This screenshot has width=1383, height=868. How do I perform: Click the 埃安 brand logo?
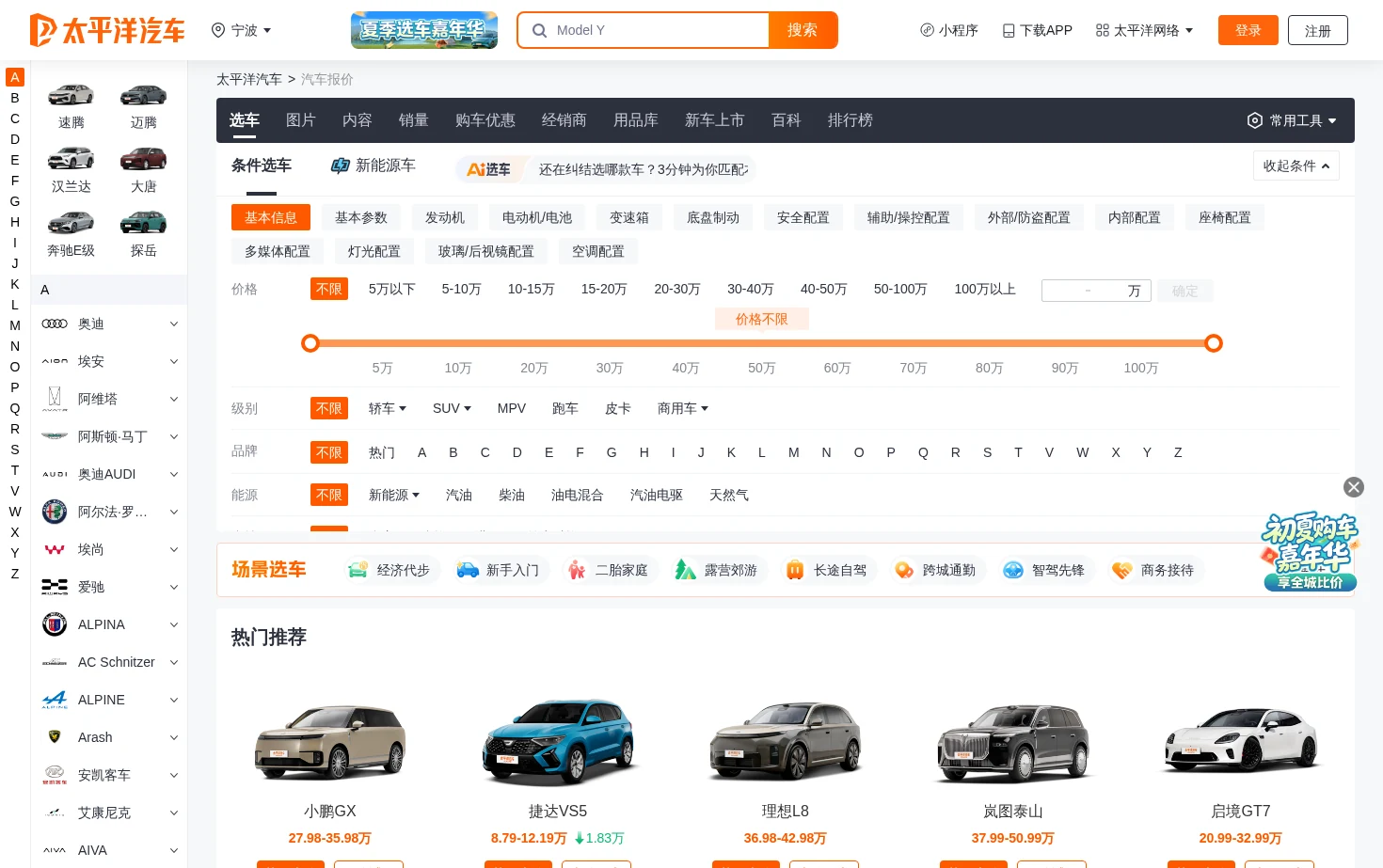tap(55, 361)
